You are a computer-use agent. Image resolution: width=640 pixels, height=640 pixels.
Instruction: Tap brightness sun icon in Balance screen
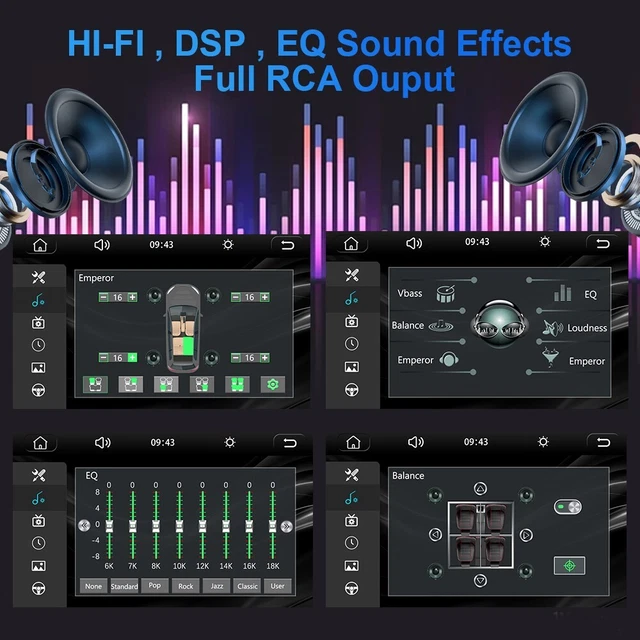click(x=542, y=442)
